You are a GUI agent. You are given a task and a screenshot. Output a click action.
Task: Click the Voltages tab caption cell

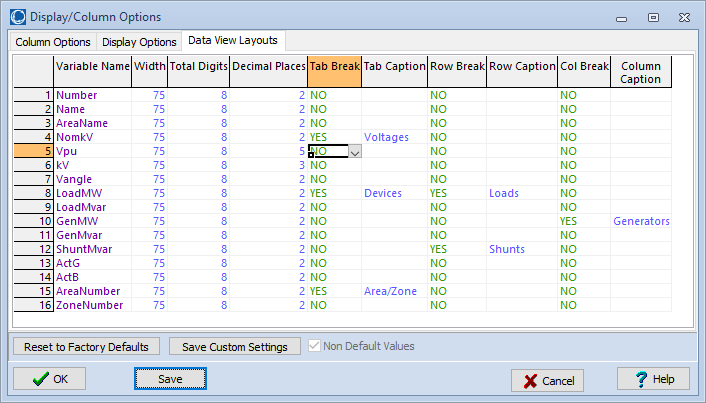(394, 137)
